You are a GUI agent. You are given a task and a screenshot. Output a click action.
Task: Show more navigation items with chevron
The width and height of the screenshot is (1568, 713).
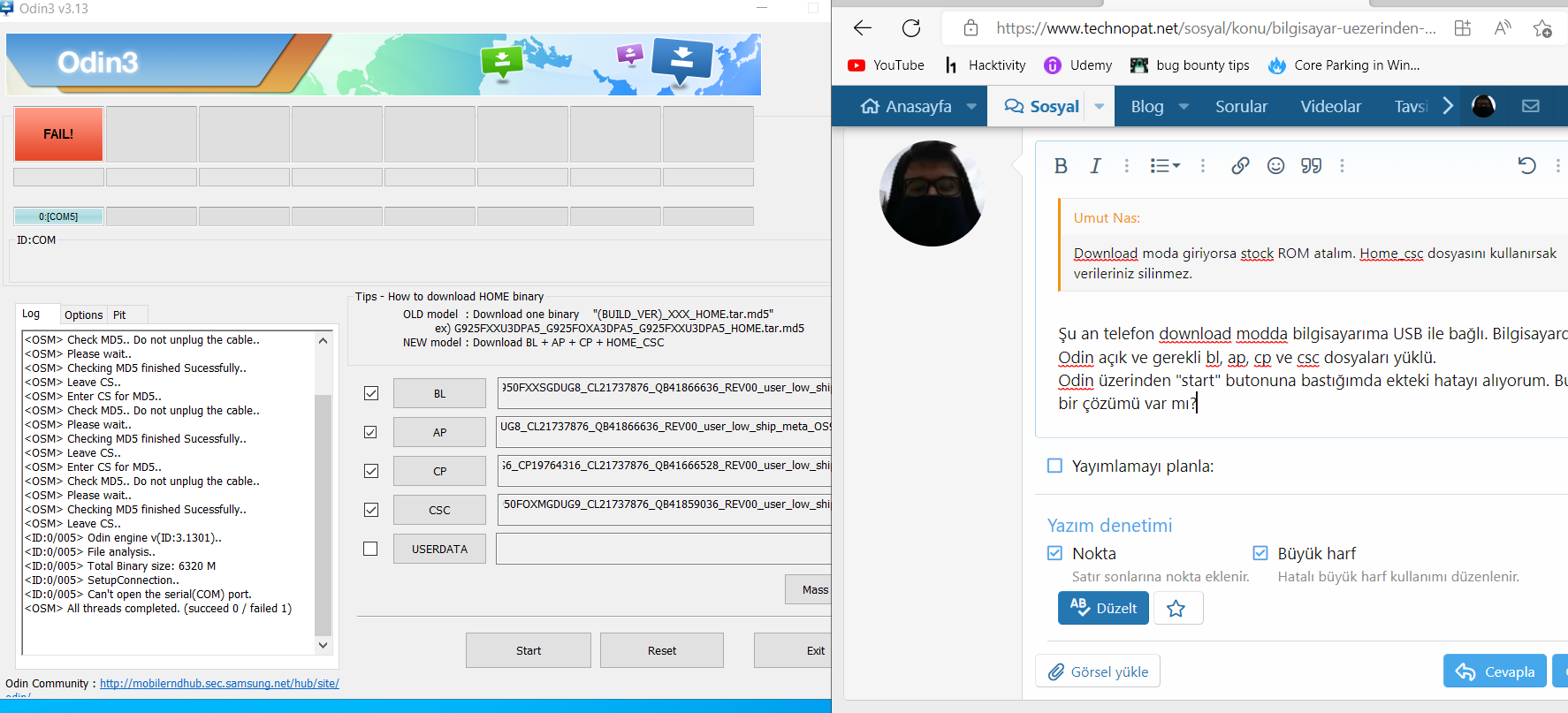pyautogui.click(x=1448, y=106)
